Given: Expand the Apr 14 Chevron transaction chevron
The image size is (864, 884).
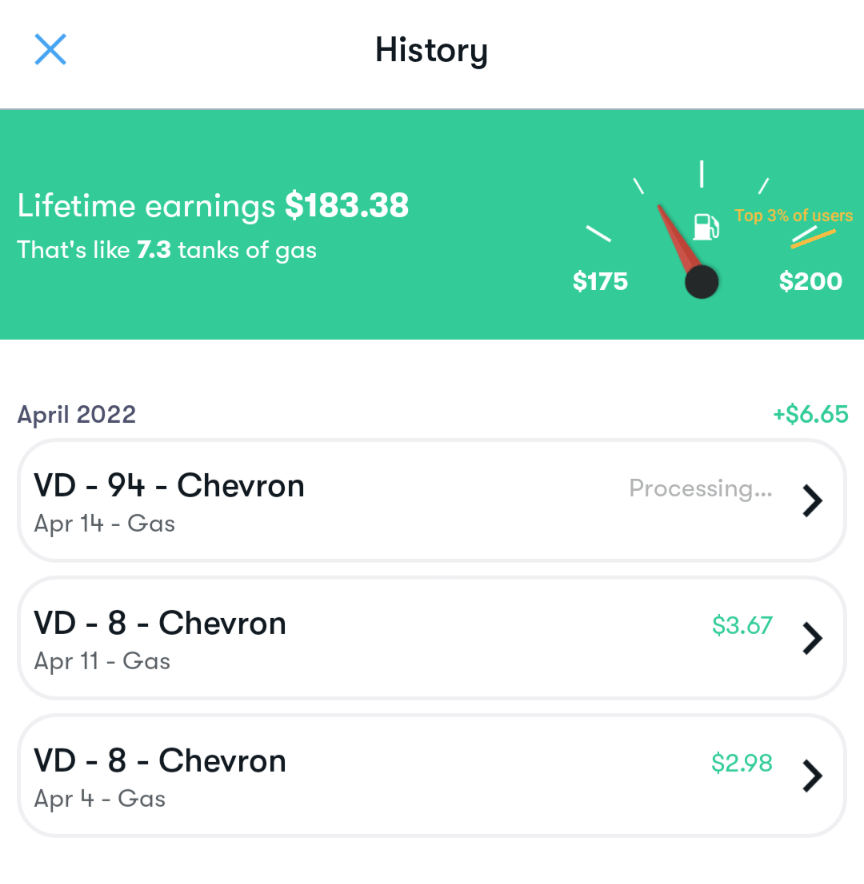Looking at the screenshot, I should point(813,500).
